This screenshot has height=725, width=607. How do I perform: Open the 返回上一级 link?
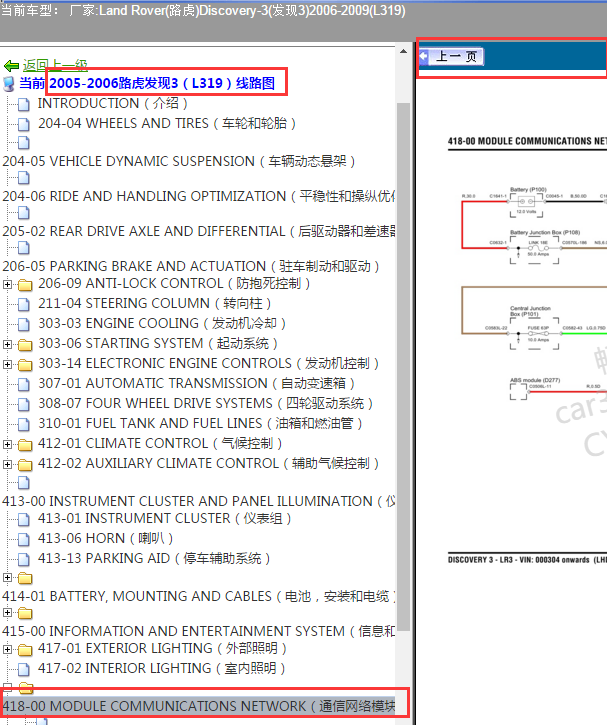coord(55,66)
